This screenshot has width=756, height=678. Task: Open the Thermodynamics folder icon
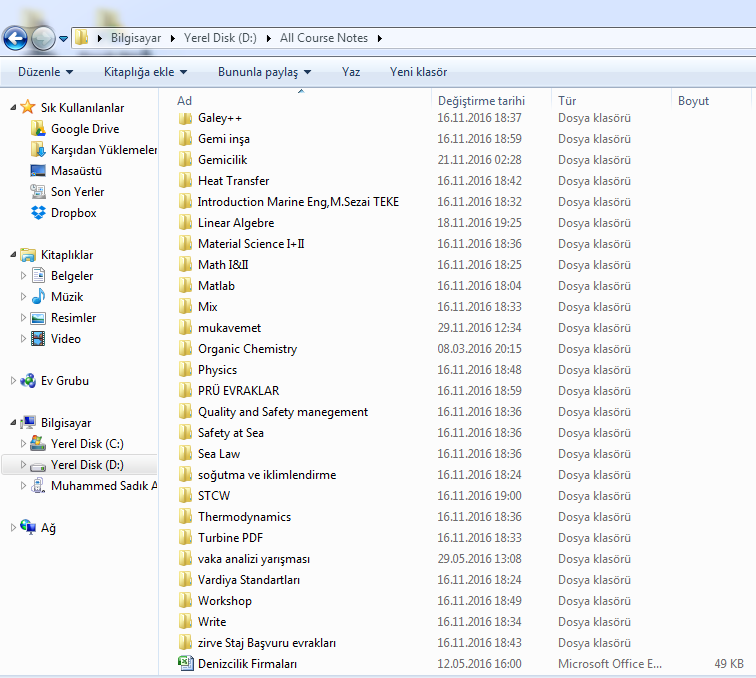[185, 517]
